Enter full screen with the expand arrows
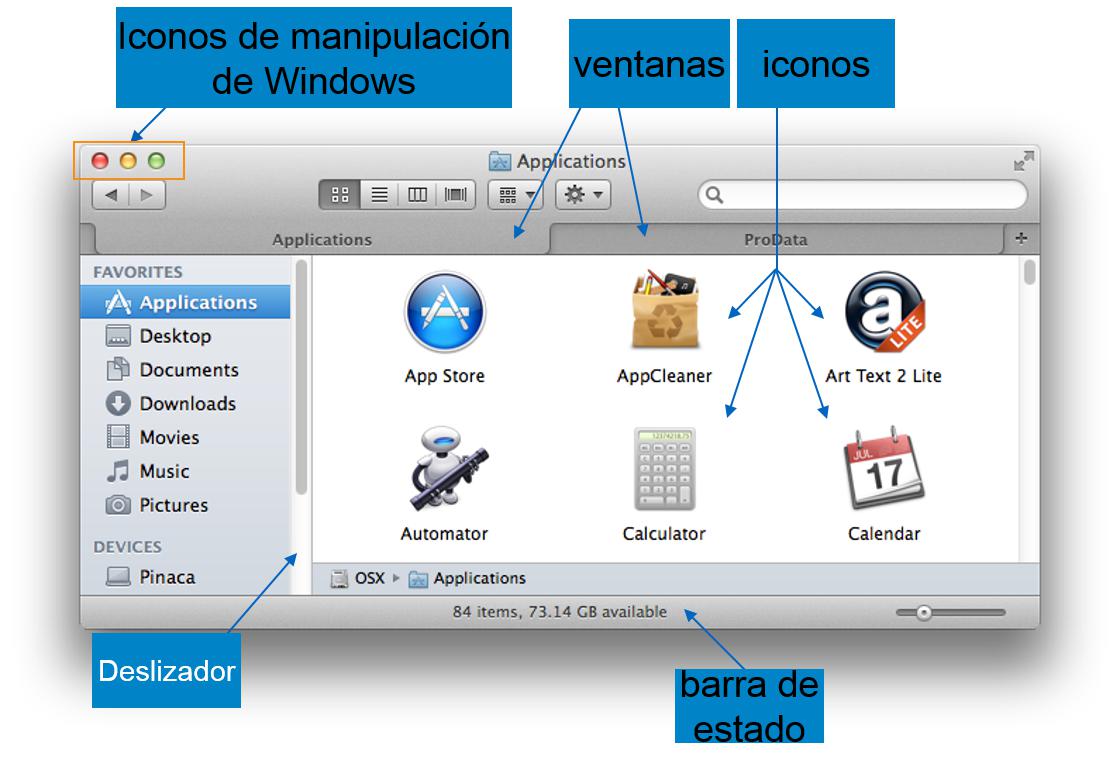The width and height of the screenshot is (1120, 774). click(x=1024, y=161)
